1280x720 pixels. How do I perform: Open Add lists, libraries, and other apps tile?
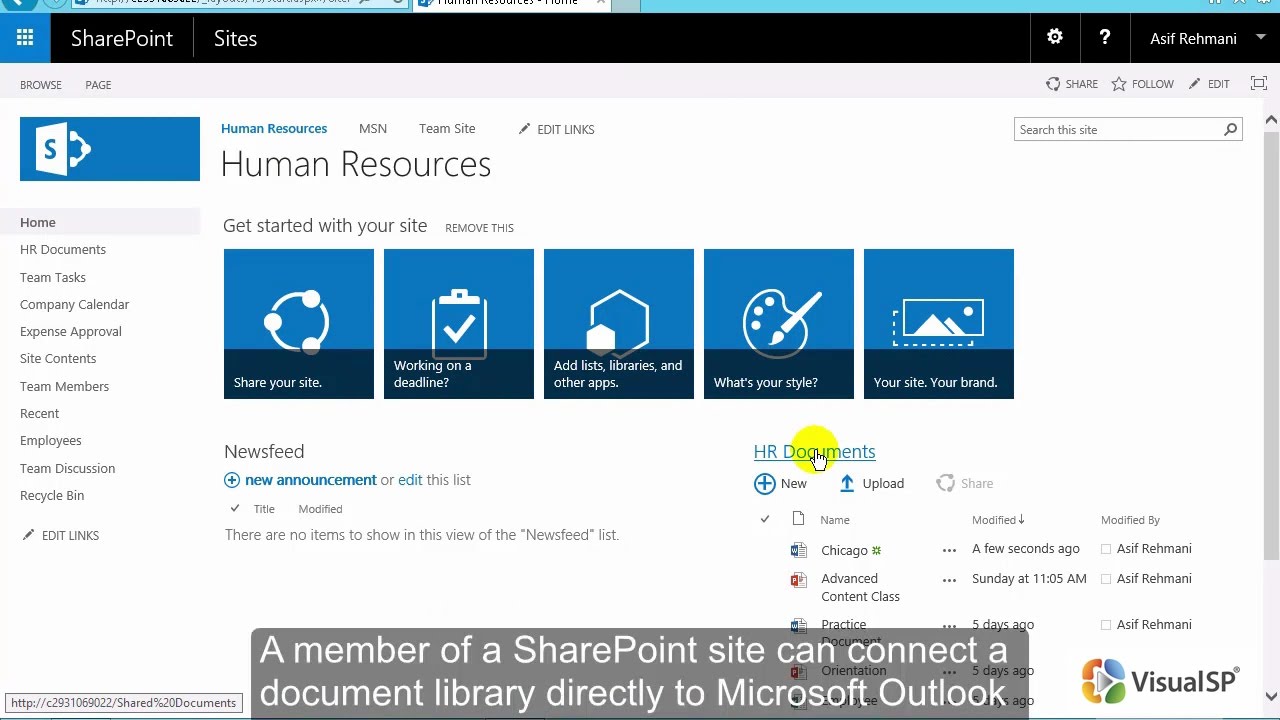click(619, 324)
